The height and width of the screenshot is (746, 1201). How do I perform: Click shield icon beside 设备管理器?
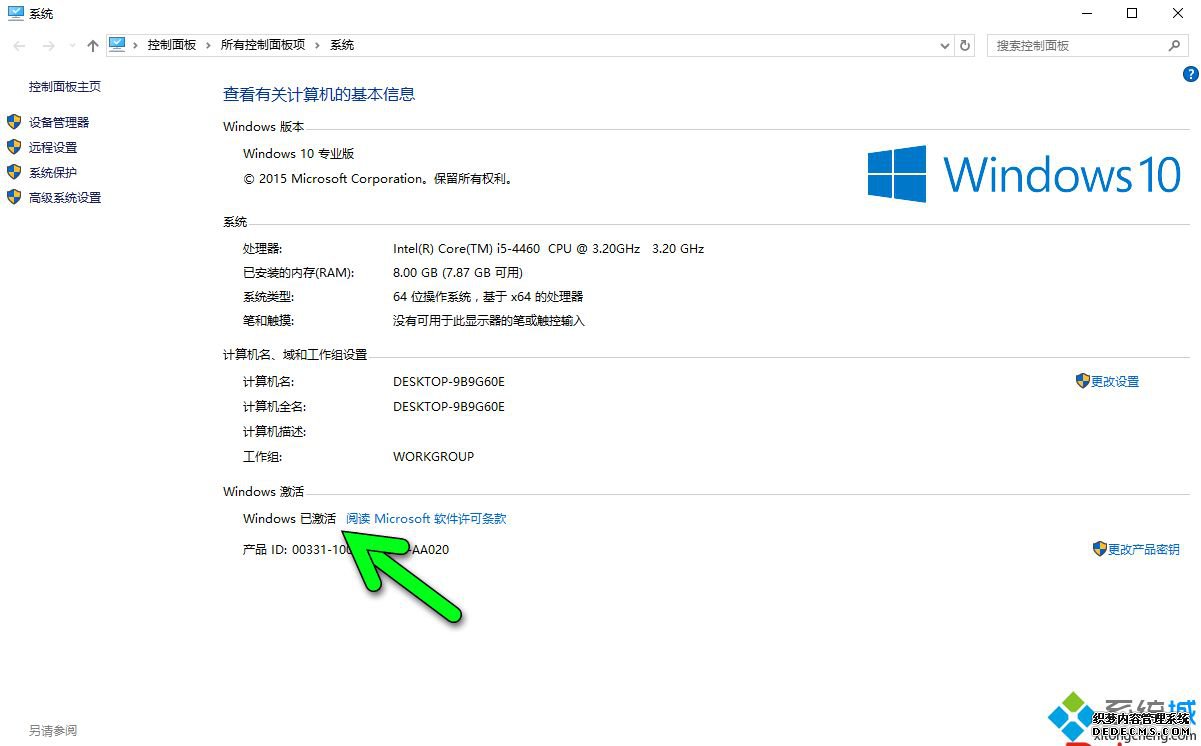coord(14,122)
